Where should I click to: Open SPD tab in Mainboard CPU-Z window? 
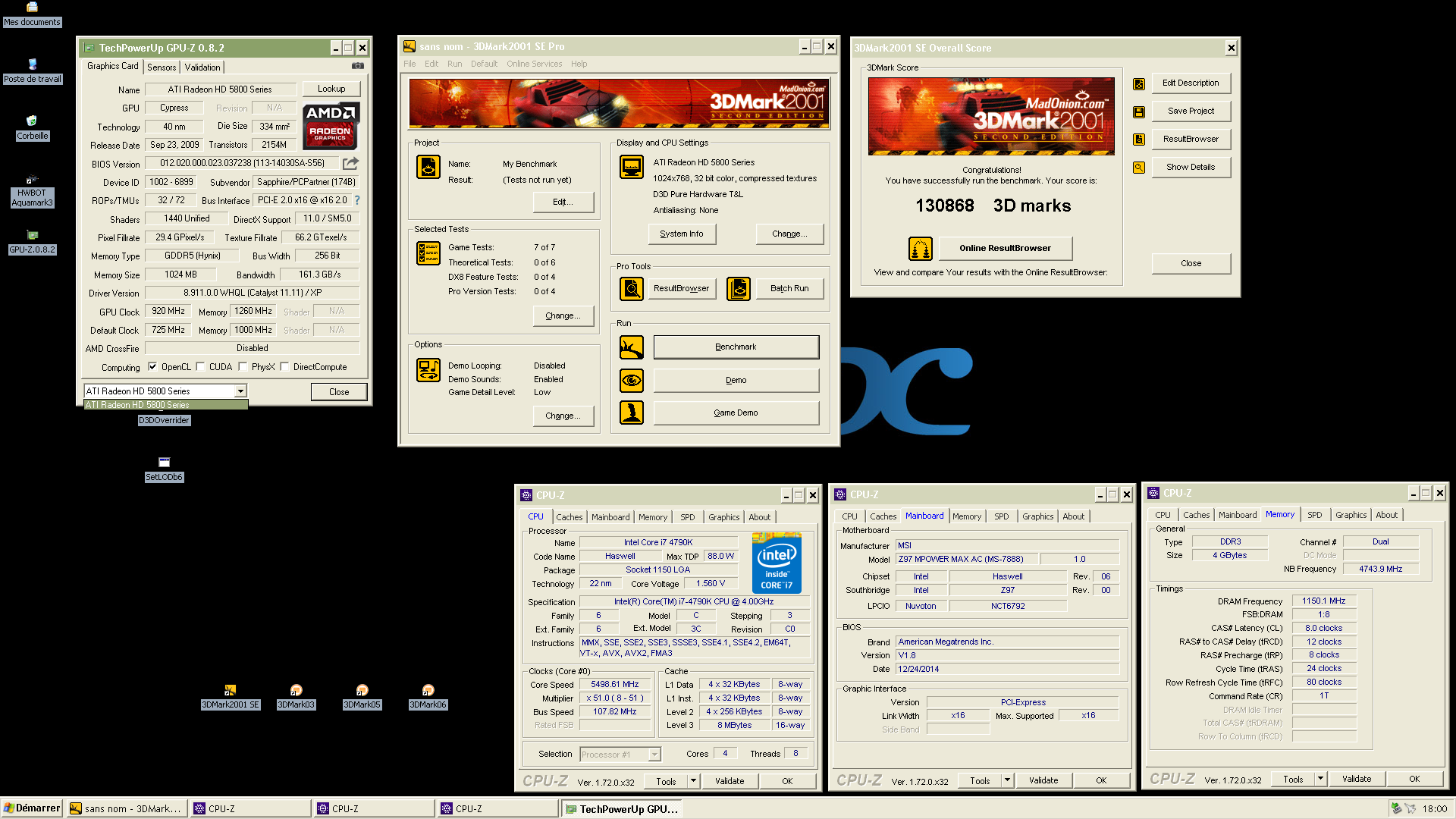pos(1002,516)
